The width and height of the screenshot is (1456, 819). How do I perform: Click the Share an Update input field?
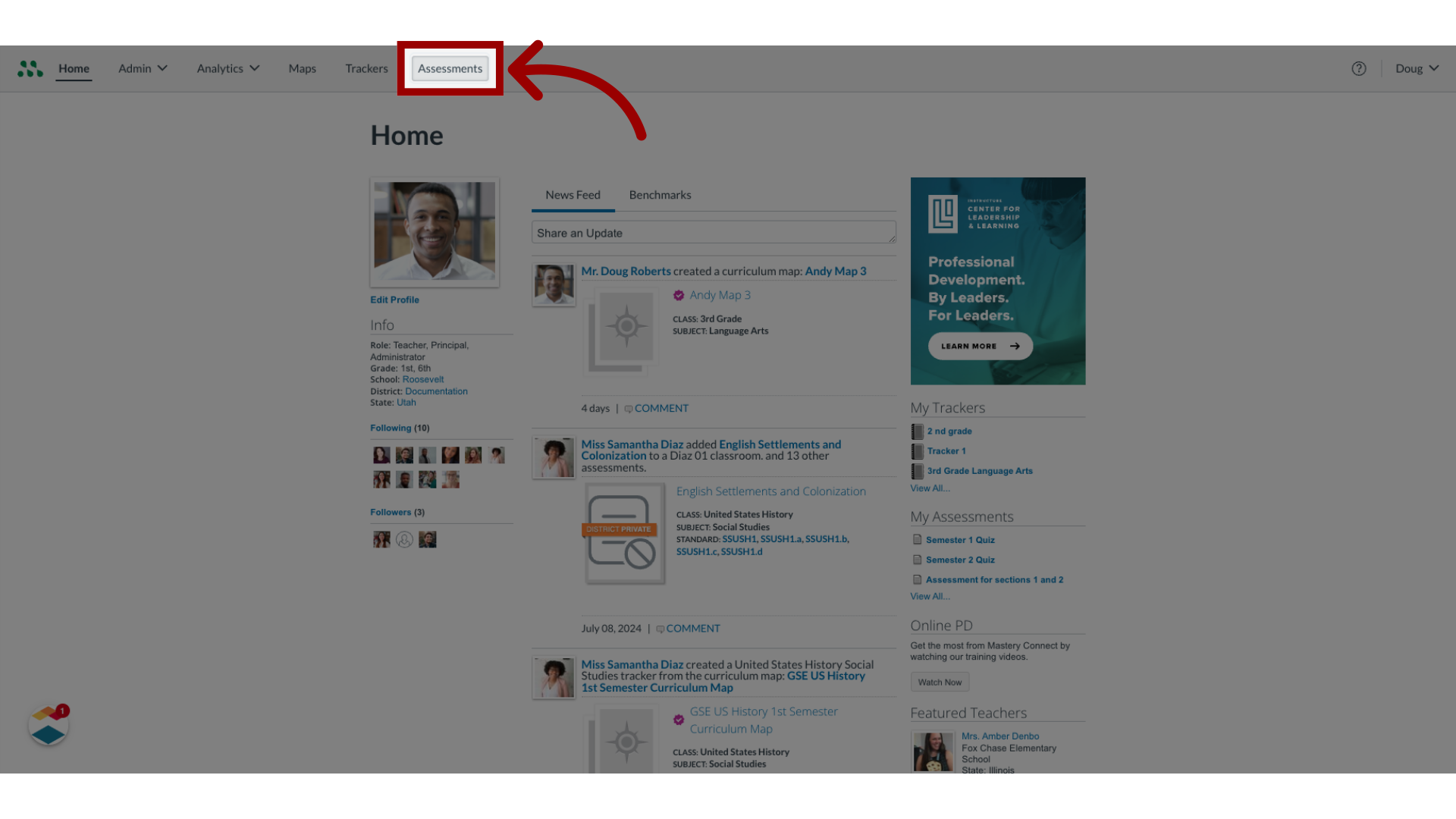pyautogui.click(x=713, y=232)
